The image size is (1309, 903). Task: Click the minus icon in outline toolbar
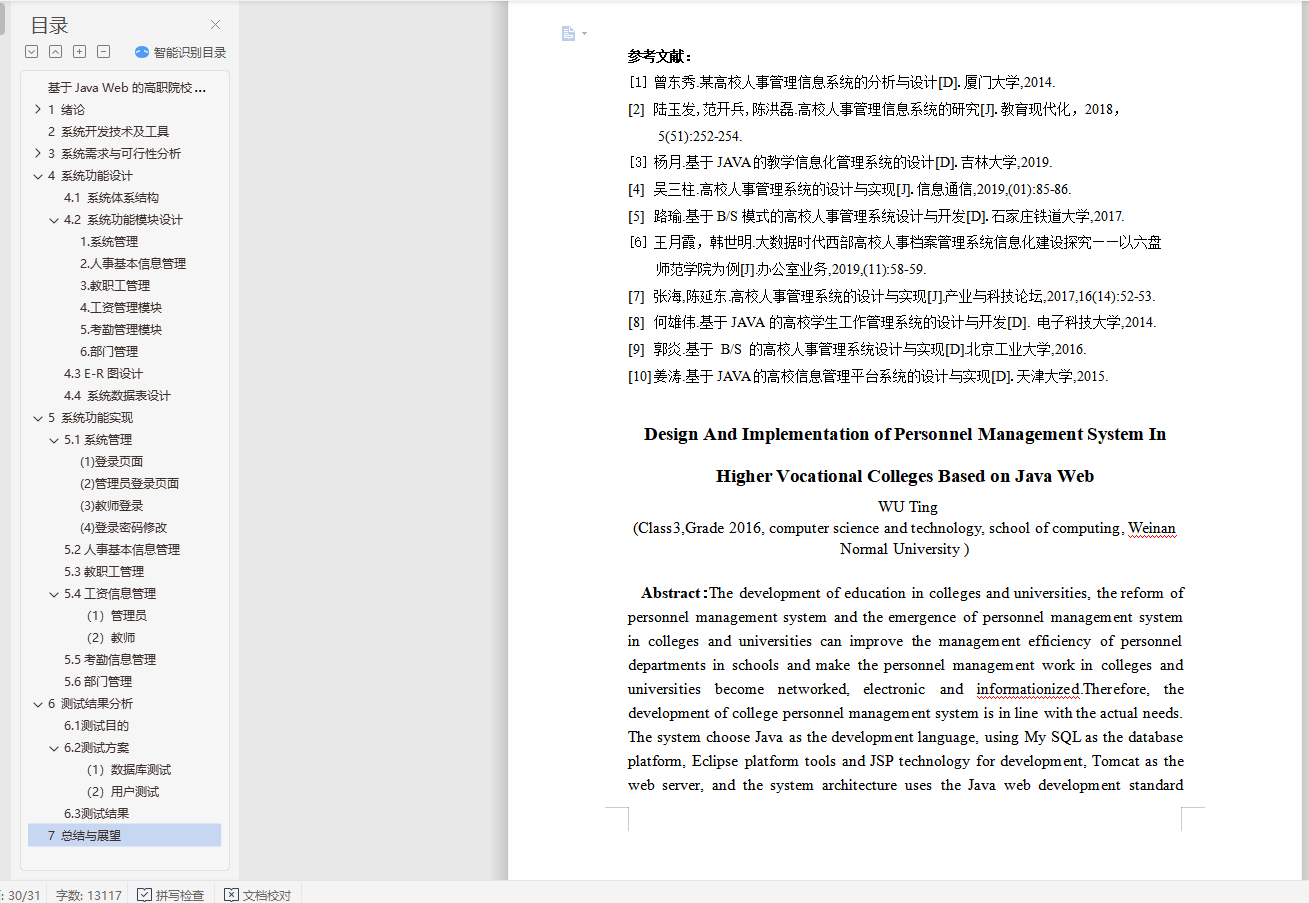[104, 52]
